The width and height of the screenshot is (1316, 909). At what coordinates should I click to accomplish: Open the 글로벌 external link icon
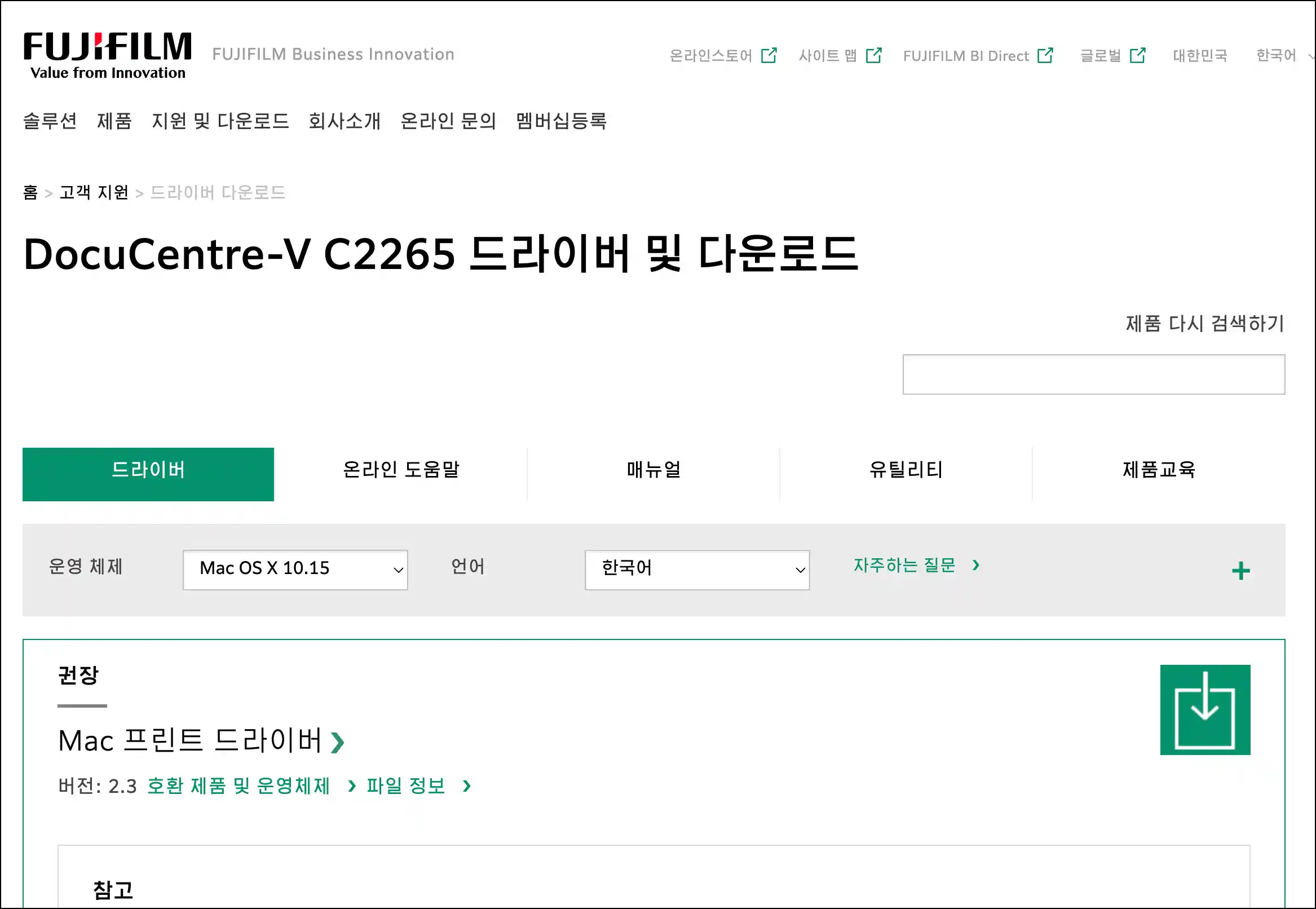pos(1137,55)
